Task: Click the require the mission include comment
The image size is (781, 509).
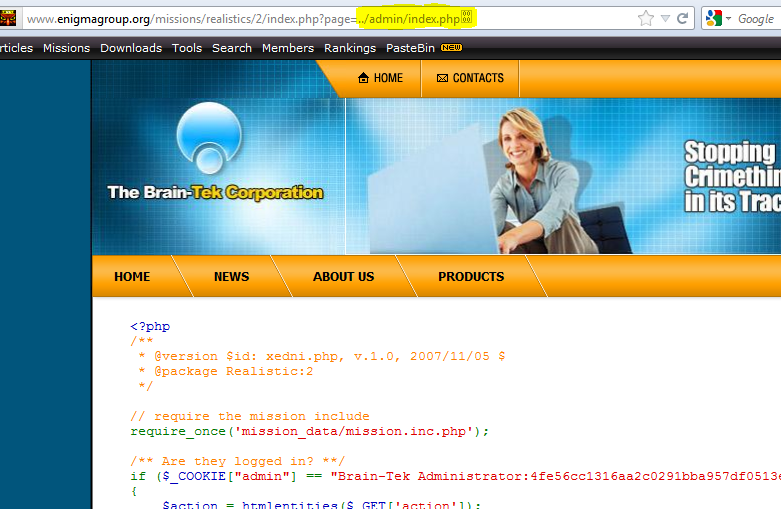Action: pos(250,416)
